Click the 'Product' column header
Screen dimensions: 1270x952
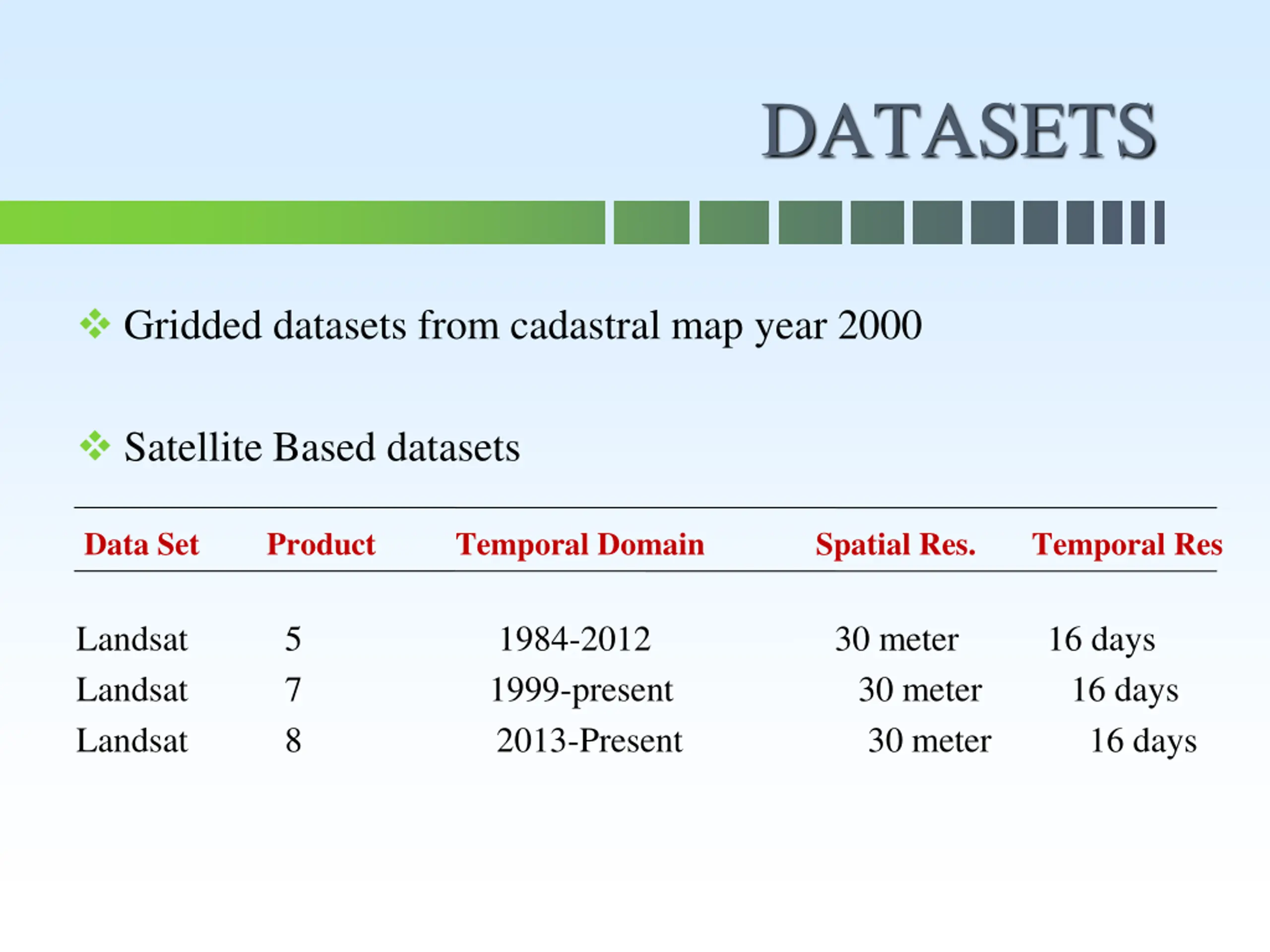(321, 544)
